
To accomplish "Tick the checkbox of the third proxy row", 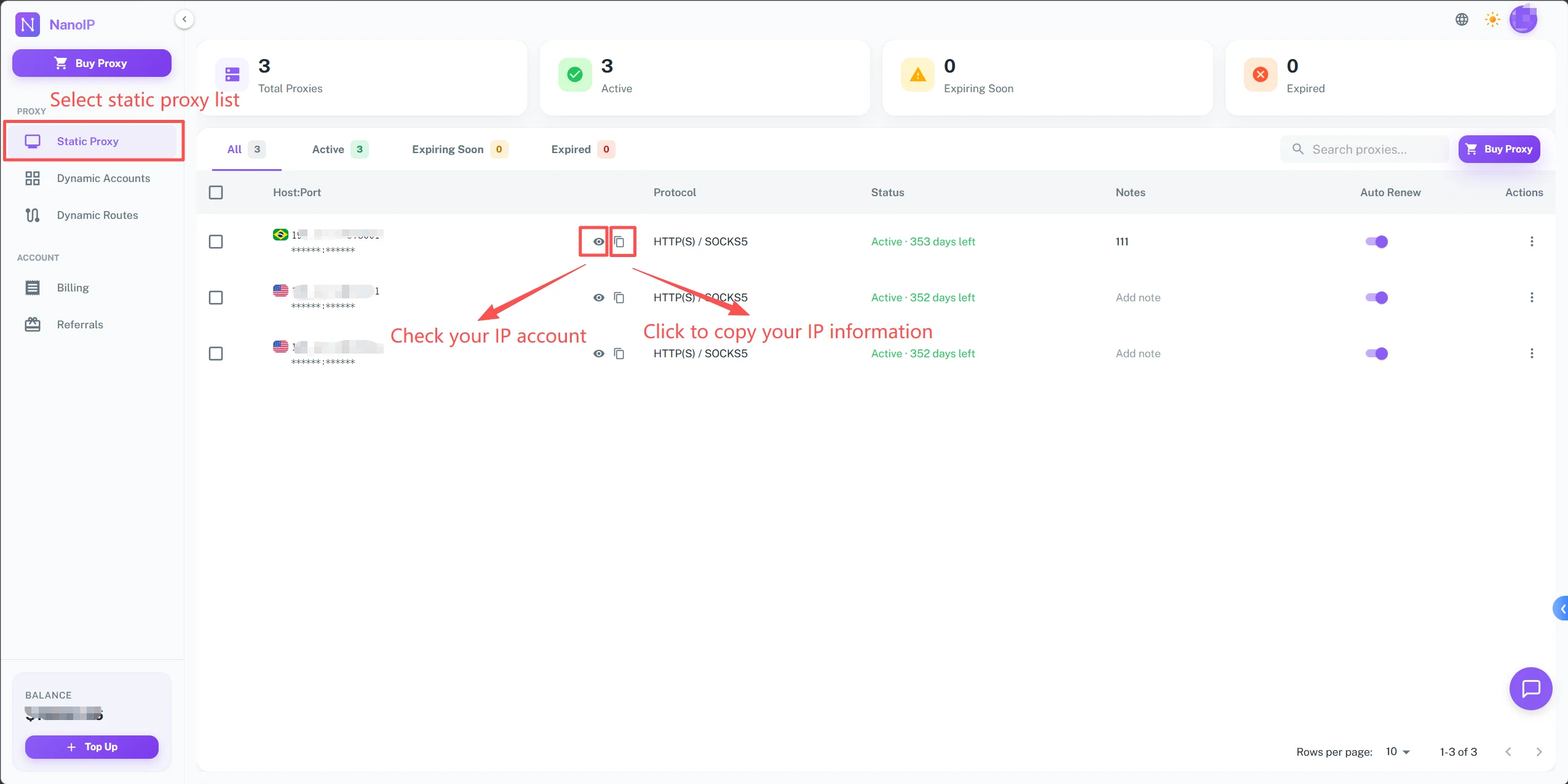I will pyautogui.click(x=216, y=354).
